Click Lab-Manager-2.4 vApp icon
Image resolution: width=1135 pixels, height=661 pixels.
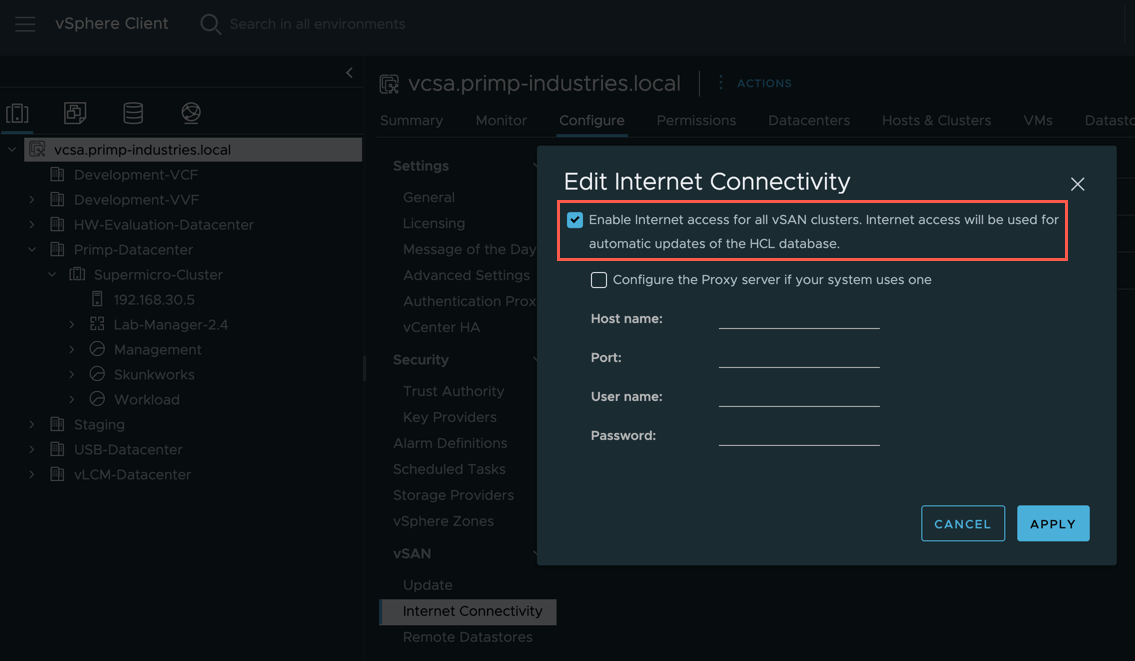[x=97, y=324]
